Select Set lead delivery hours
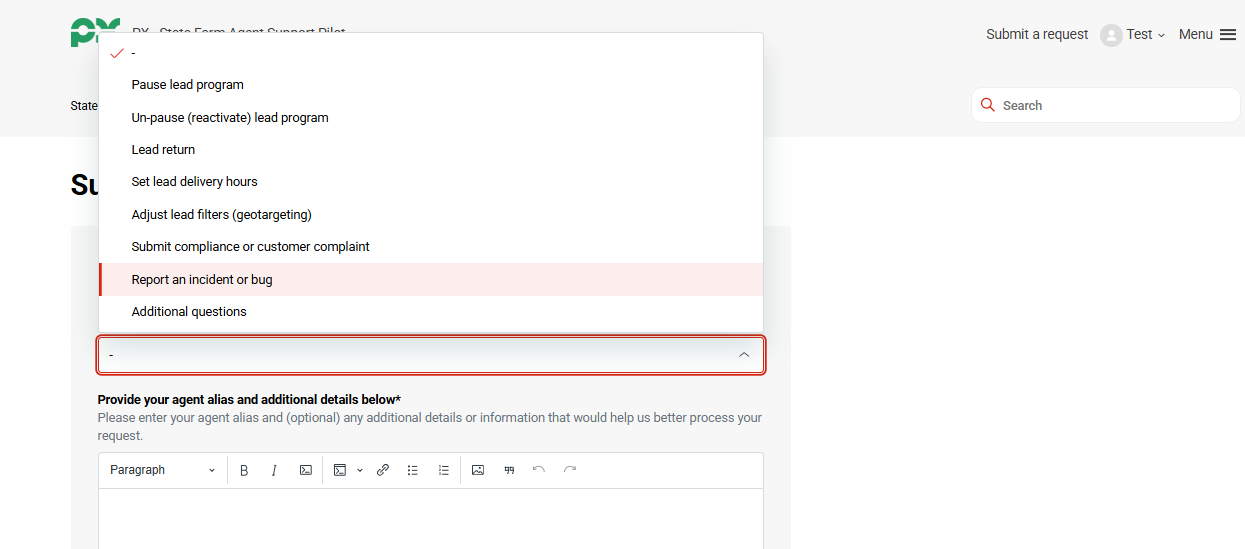Viewport: 1245px width, 549px height. 431,182
